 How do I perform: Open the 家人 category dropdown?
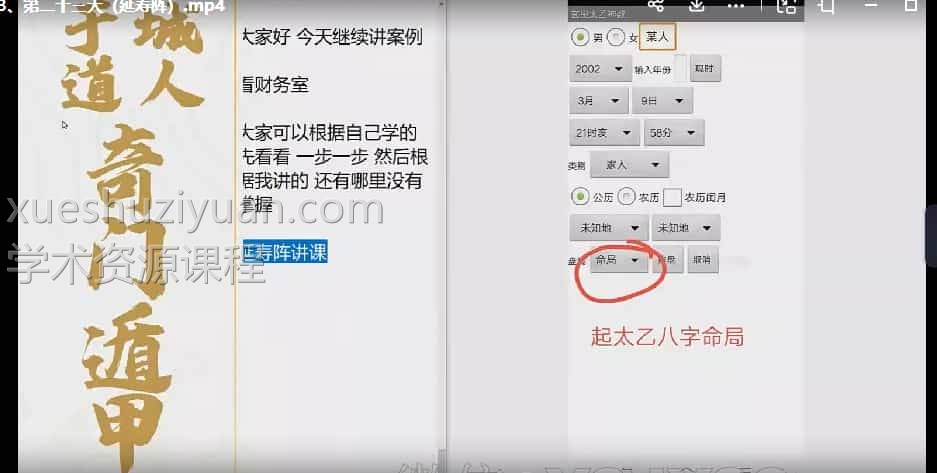point(629,165)
